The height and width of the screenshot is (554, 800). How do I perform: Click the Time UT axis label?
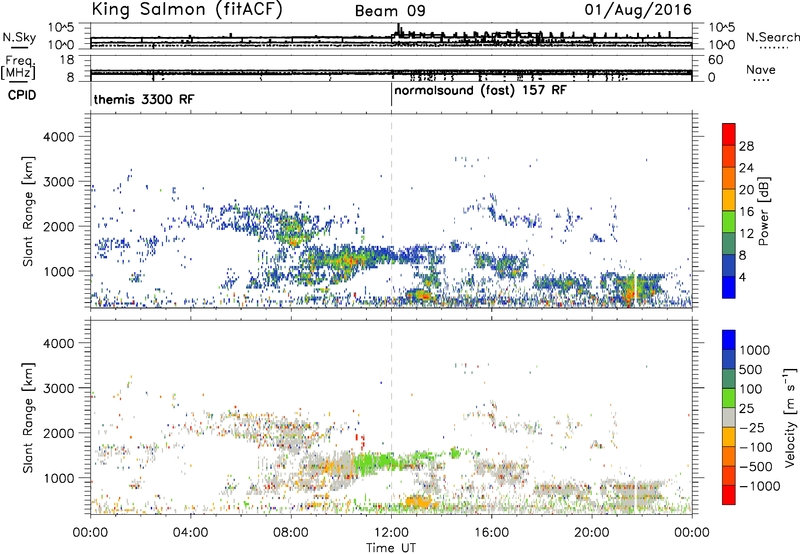click(x=391, y=548)
